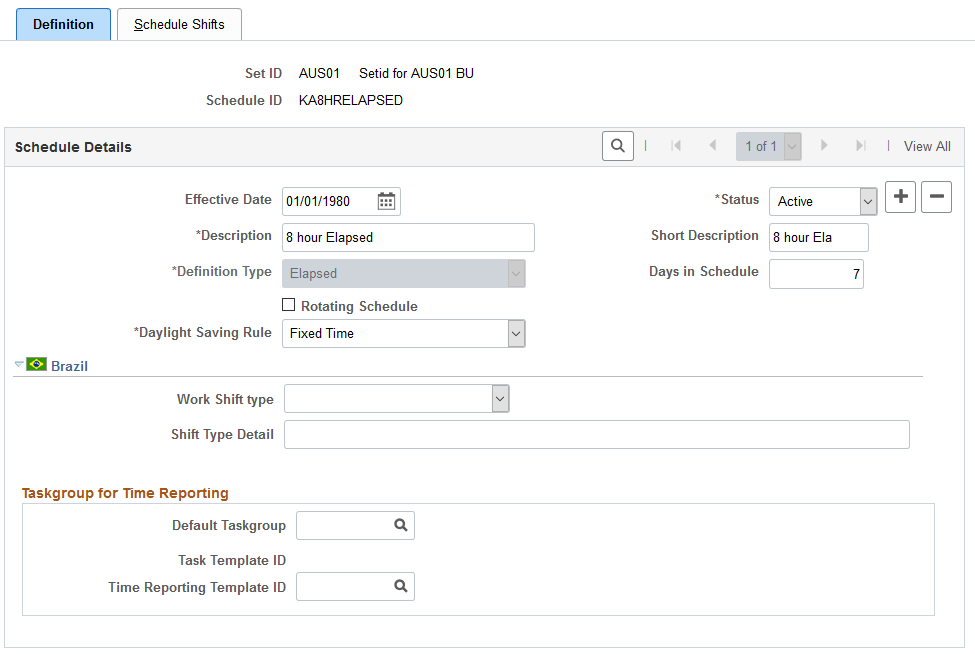The height and width of the screenshot is (654, 975).
Task: Open the Default Taskgroup lookup
Action: point(400,525)
